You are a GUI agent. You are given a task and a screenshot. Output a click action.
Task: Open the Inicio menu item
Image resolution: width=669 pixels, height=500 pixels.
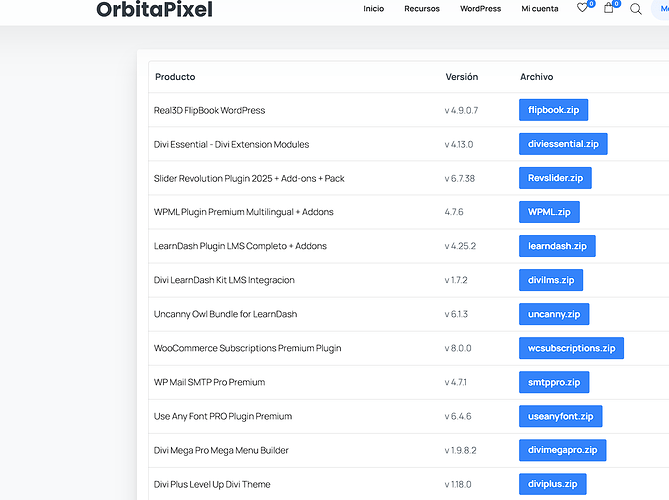pyautogui.click(x=373, y=9)
